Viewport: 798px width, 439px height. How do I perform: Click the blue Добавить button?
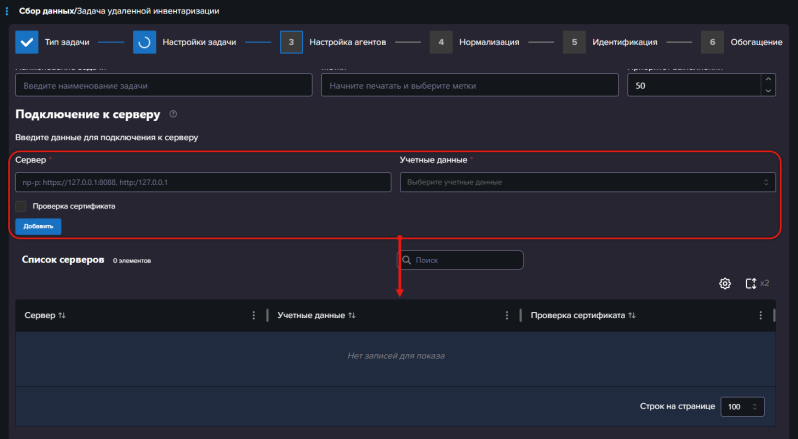pos(38,226)
